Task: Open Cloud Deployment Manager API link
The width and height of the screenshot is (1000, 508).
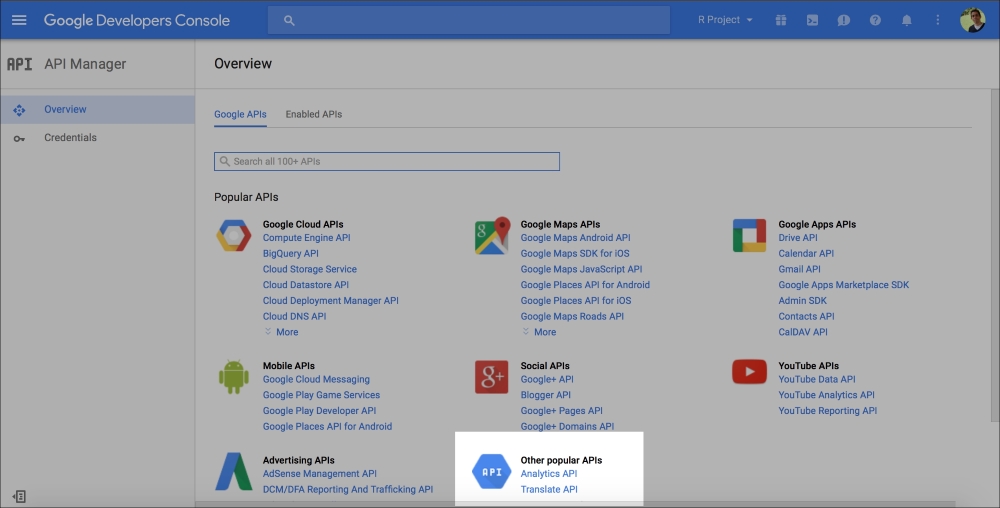Action: 331,301
